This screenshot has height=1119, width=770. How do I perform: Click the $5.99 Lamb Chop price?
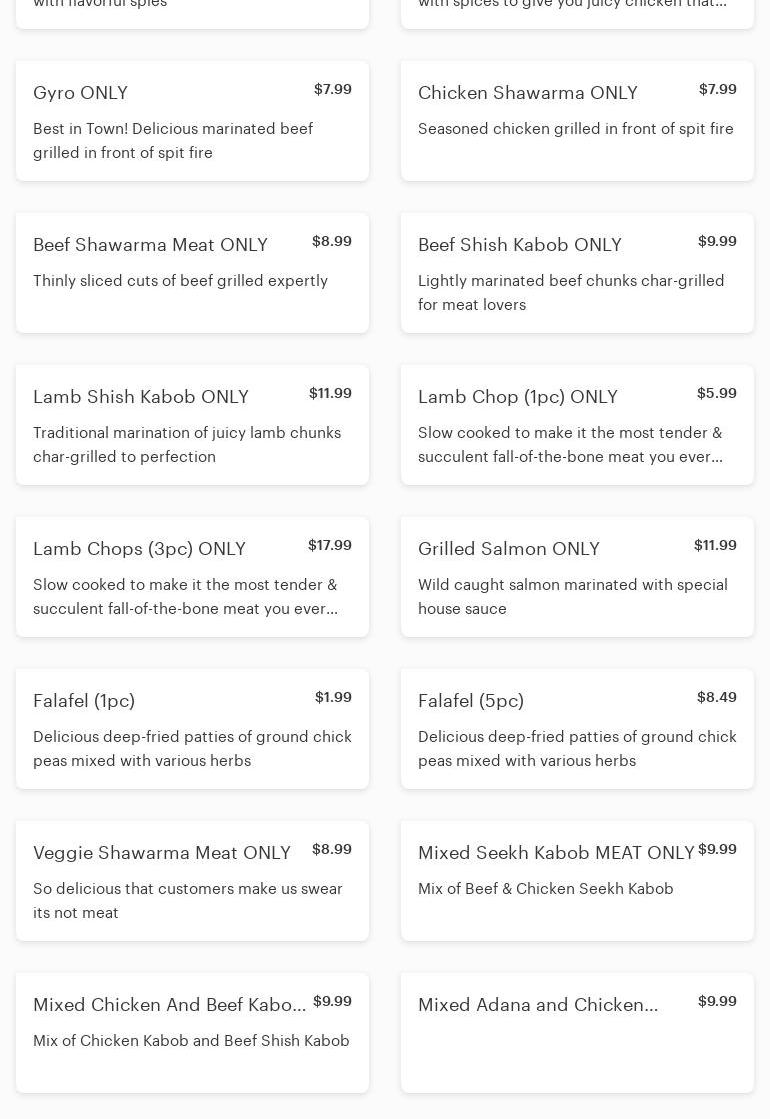coord(717,393)
